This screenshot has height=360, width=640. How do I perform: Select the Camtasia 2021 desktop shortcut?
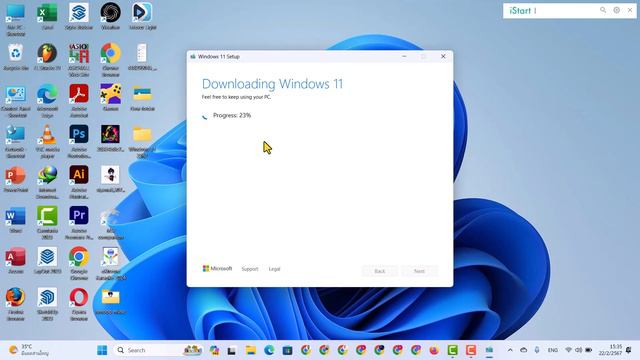coord(47,223)
